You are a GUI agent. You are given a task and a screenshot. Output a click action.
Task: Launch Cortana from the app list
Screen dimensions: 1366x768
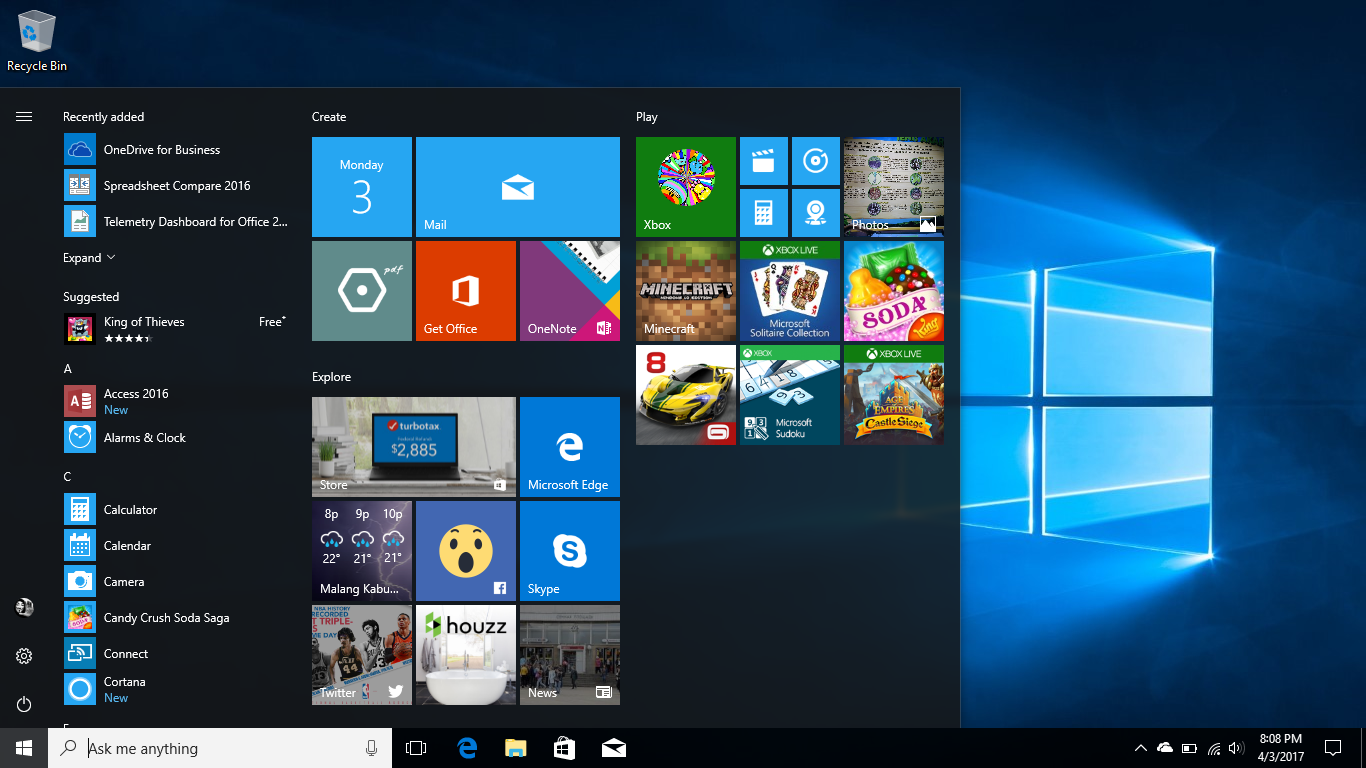tap(178, 689)
